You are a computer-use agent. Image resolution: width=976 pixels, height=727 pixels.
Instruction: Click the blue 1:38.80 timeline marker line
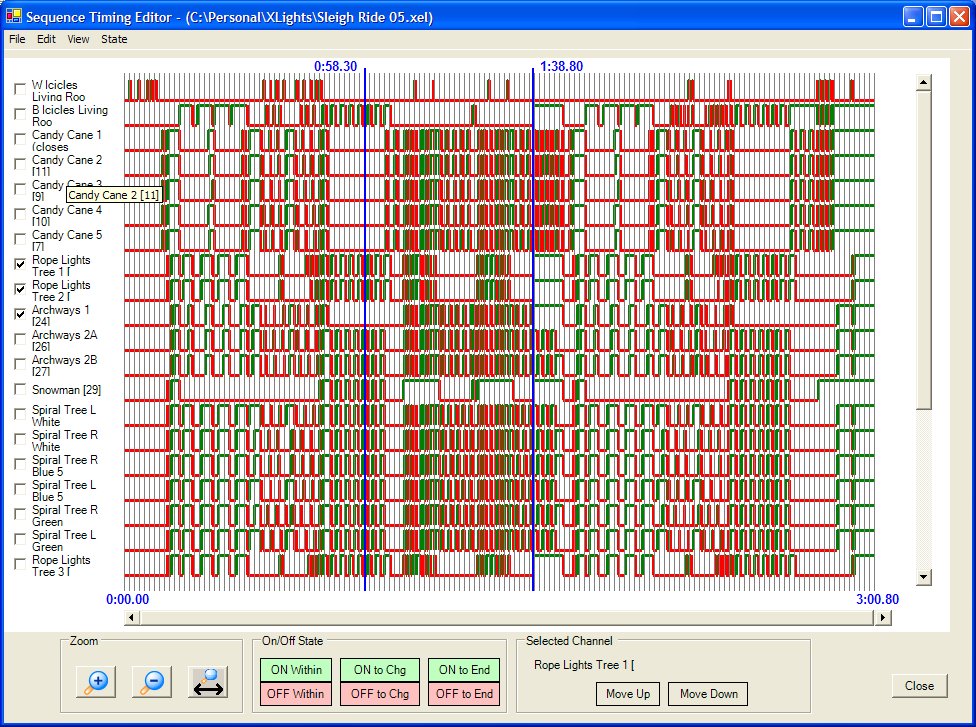(533, 330)
